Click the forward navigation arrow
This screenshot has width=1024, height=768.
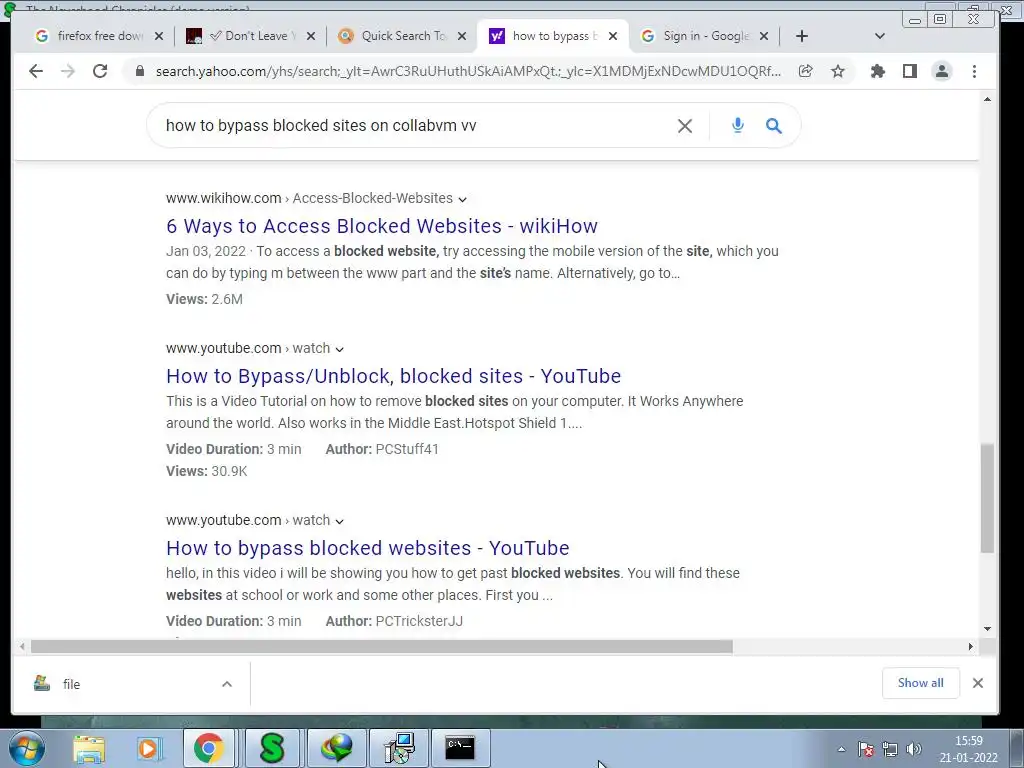tap(68, 71)
